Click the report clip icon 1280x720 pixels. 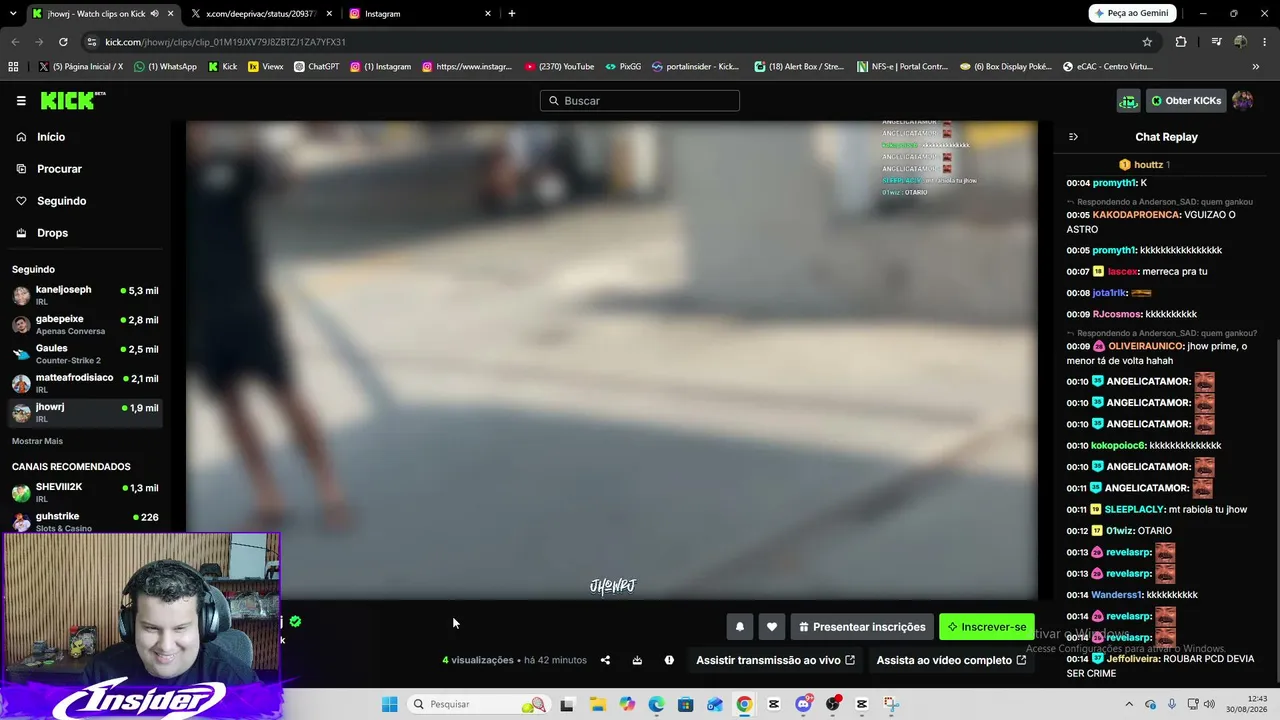[x=669, y=660]
